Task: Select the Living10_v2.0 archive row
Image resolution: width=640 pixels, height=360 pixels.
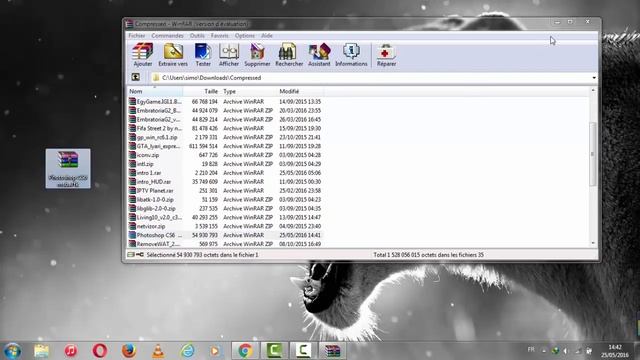Action: click(x=225, y=218)
